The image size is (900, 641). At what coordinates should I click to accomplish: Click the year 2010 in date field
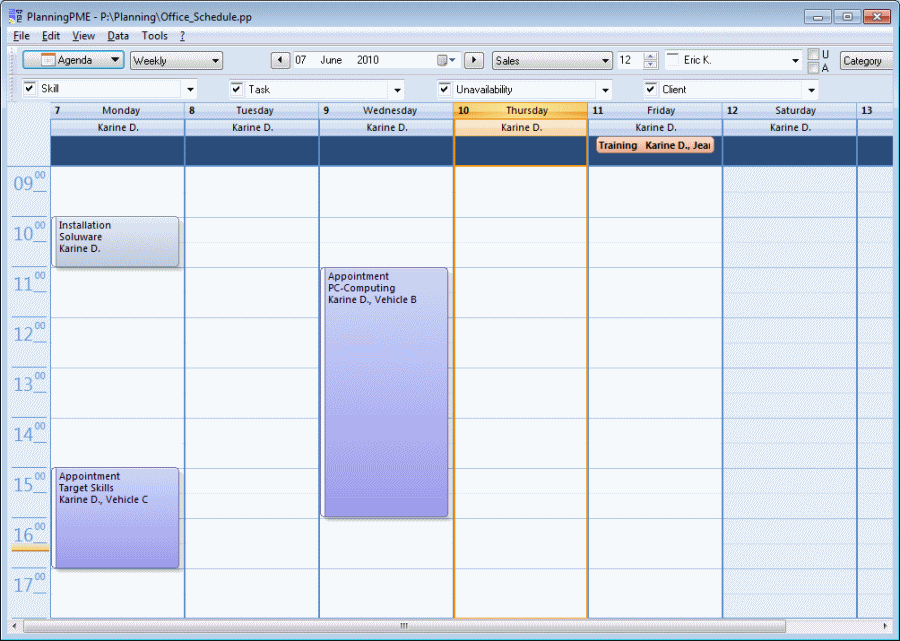point(367,60)
